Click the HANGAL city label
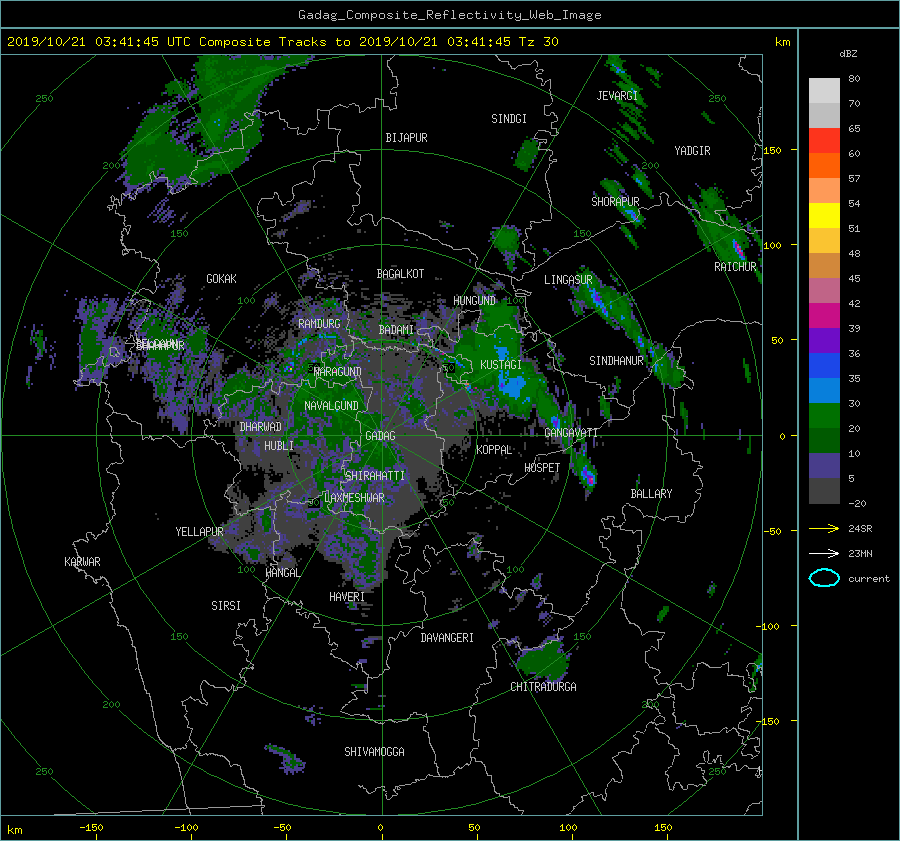 282,573
